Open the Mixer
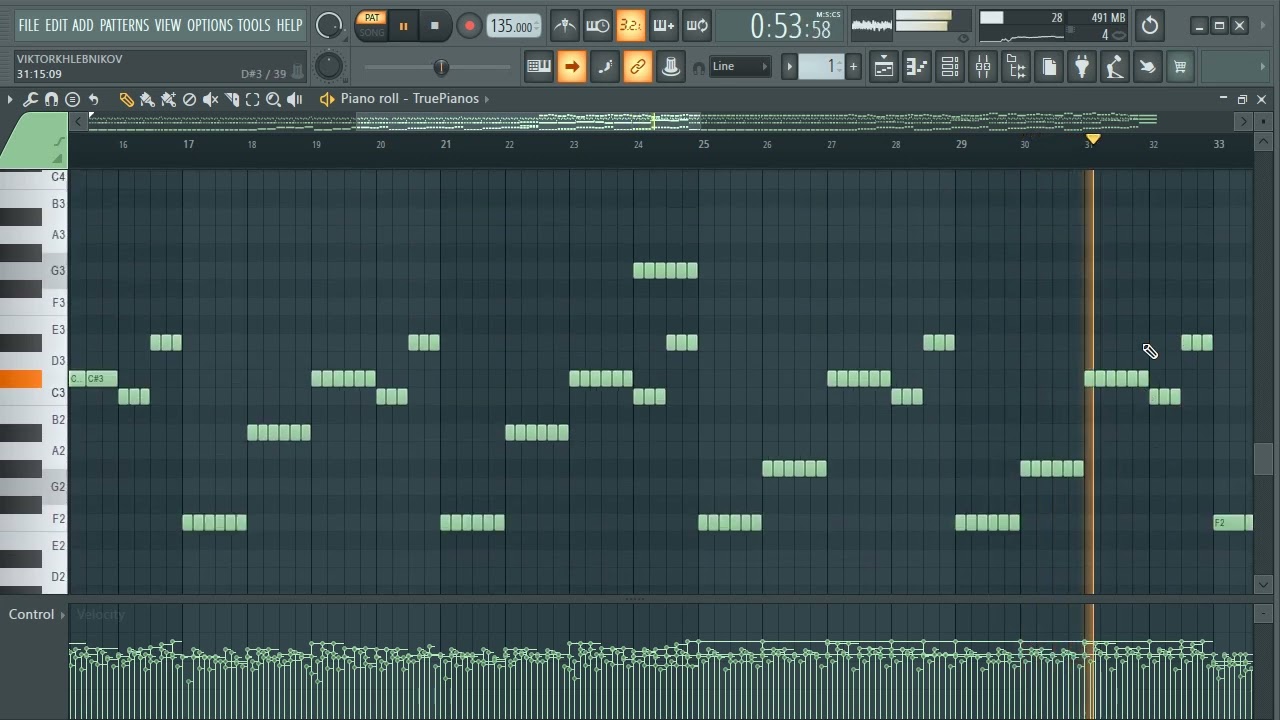 point(983,67)
